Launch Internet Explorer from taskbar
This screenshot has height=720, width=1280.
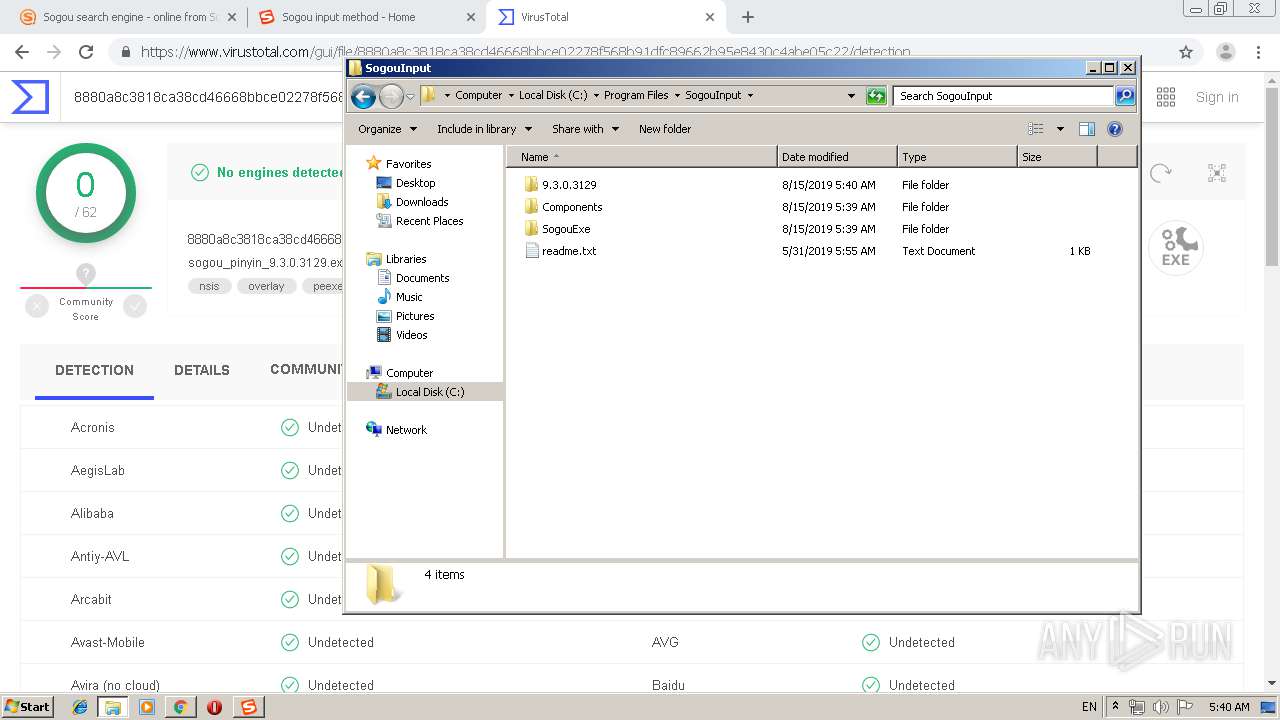pos(80,707)
